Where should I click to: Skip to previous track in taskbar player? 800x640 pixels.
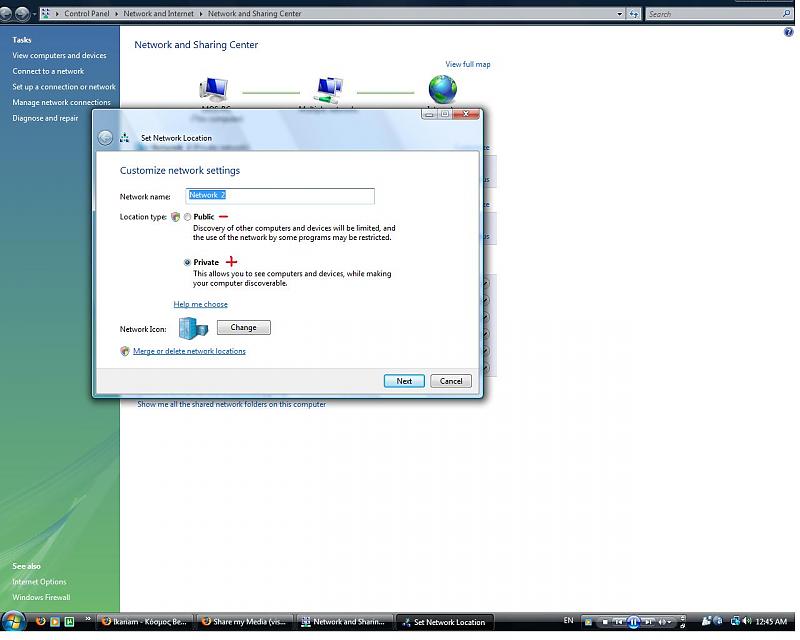618,622
